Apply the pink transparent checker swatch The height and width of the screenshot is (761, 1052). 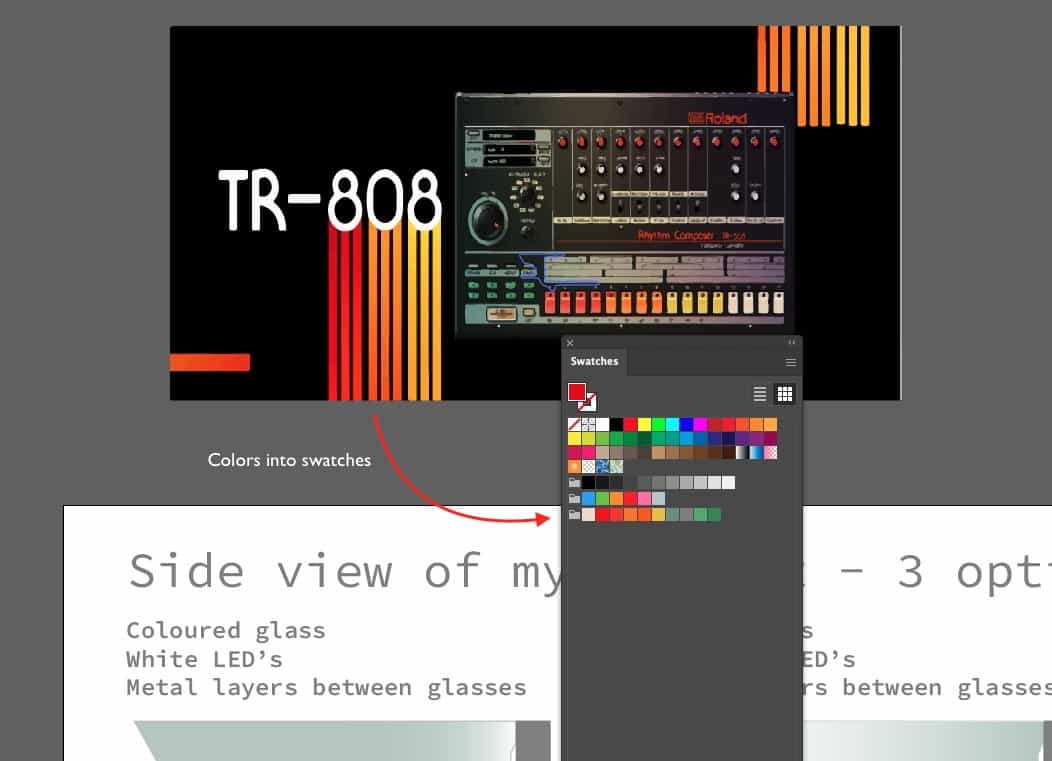771,452
